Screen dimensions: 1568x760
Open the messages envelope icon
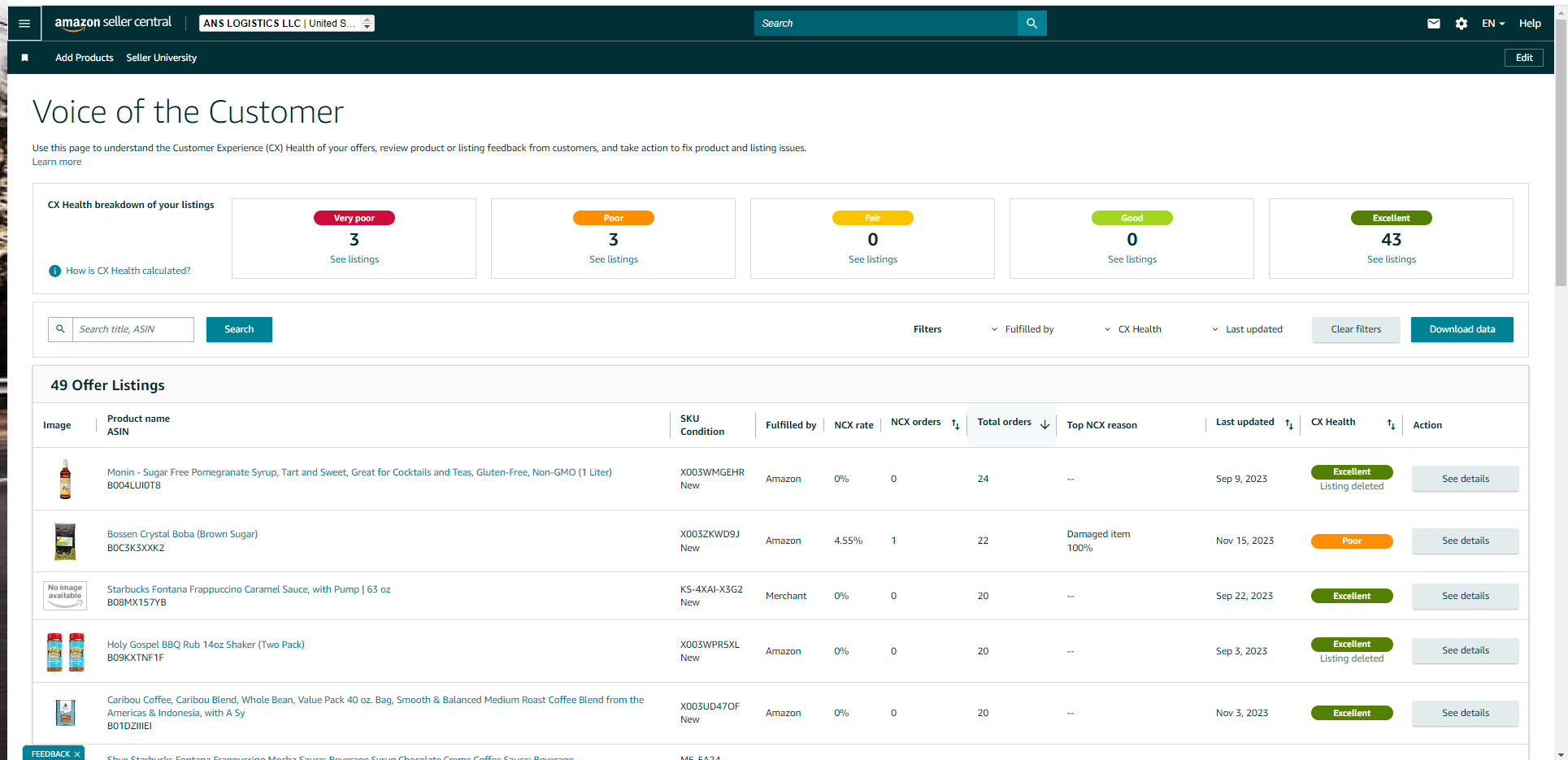(x=1434, y=24)
